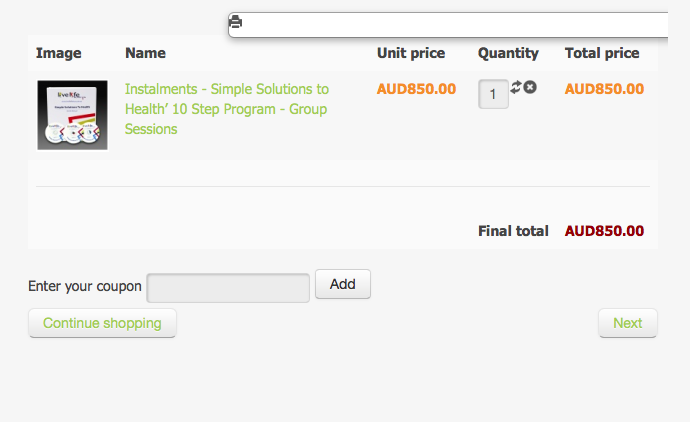
Task: Click the coupon code text field
Action: pos(228,287)
